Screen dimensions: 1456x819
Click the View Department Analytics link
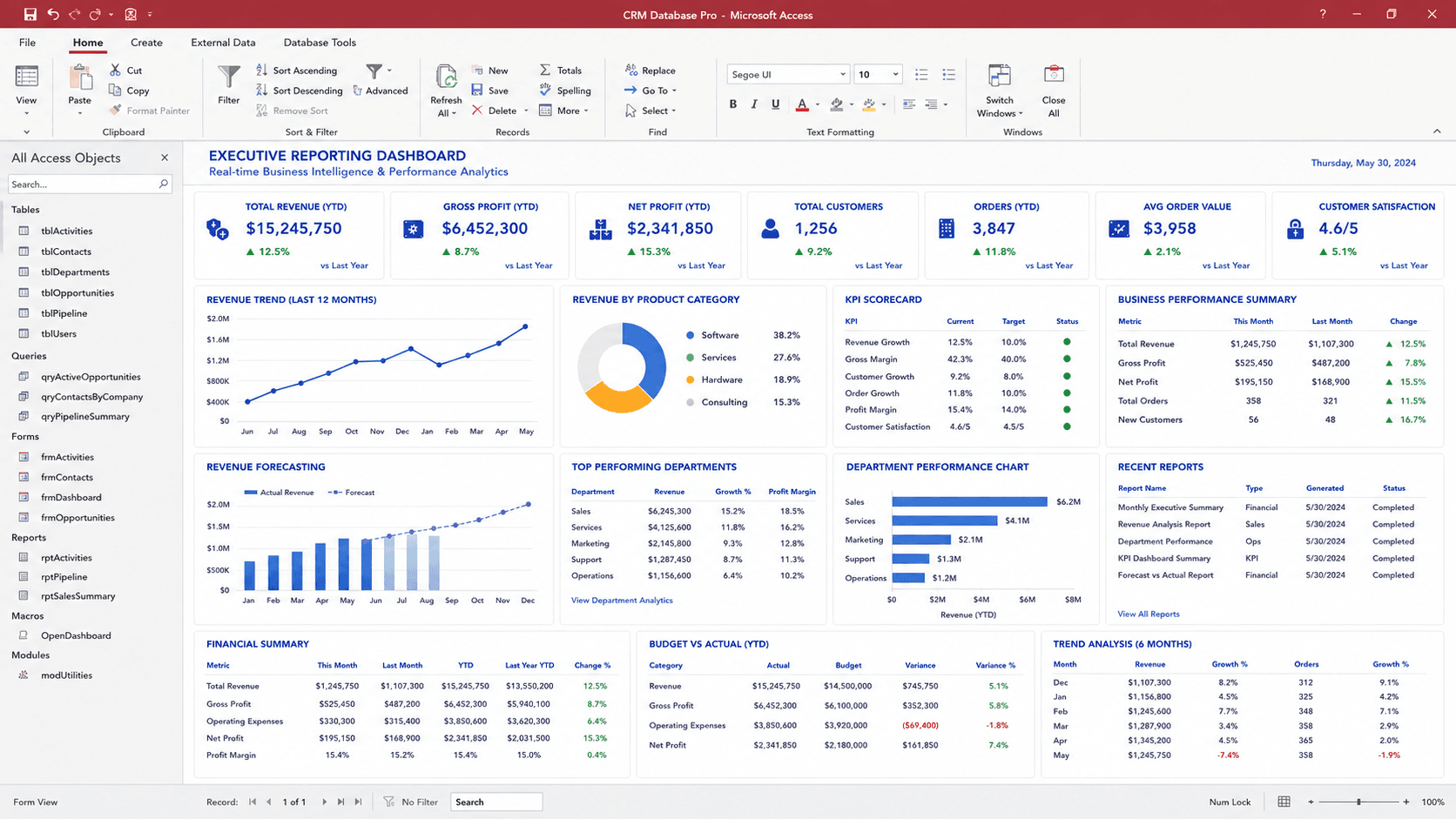622,601
